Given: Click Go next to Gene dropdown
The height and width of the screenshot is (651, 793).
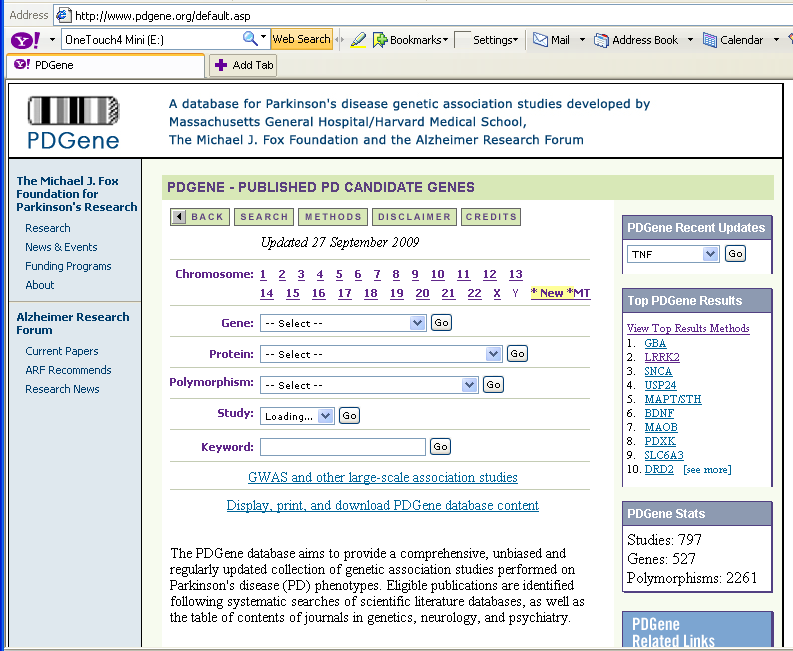Looking at the screenshot, I should [442, 323].
